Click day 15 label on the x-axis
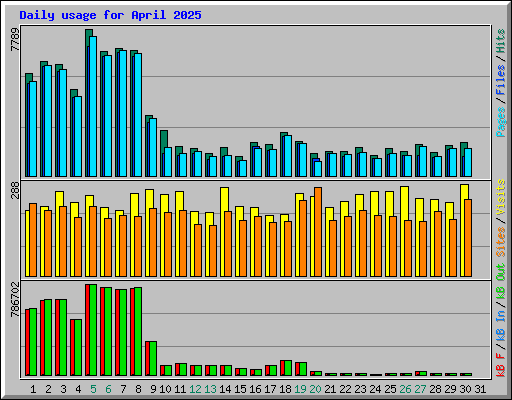 240,389
